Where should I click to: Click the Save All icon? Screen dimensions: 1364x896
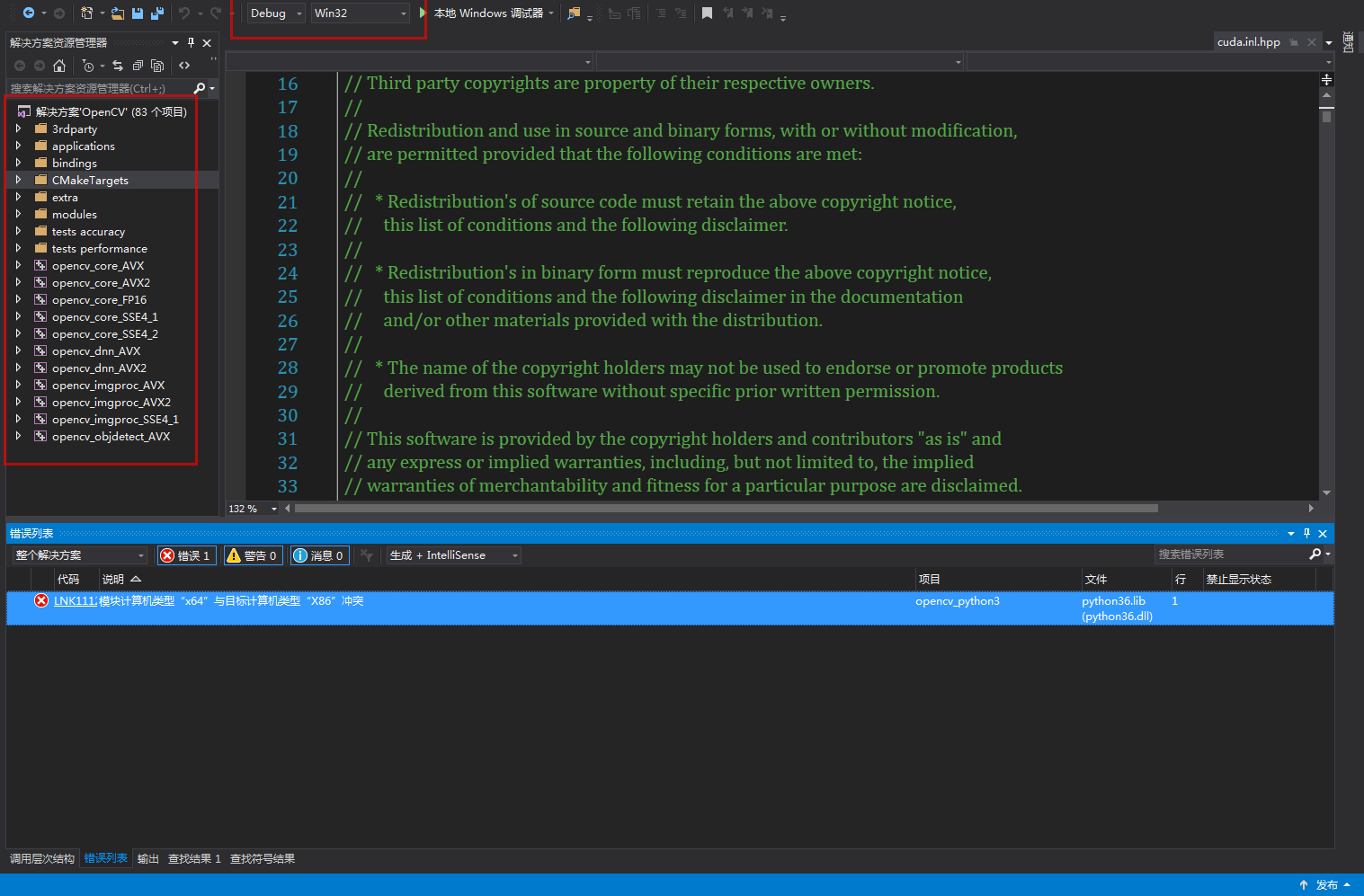click(x=157, y=13)
